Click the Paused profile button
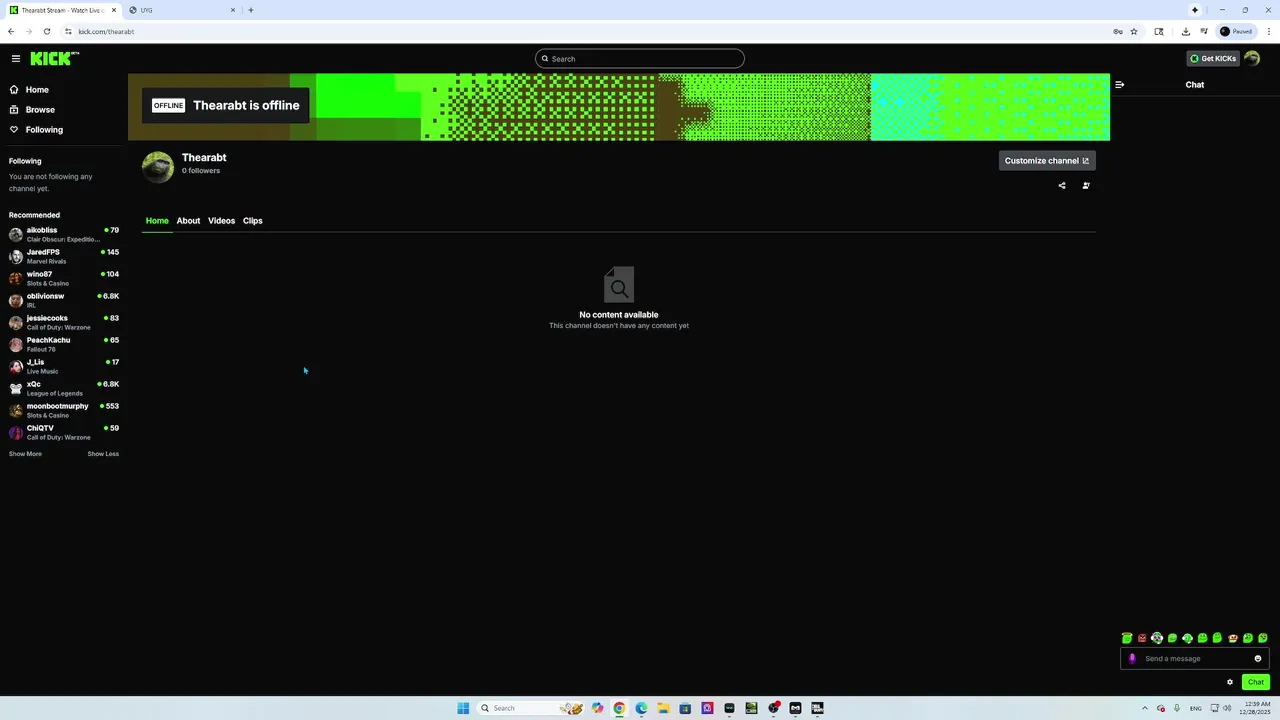Screen dimensions: 1280x720 click(x=1237, y=31)
